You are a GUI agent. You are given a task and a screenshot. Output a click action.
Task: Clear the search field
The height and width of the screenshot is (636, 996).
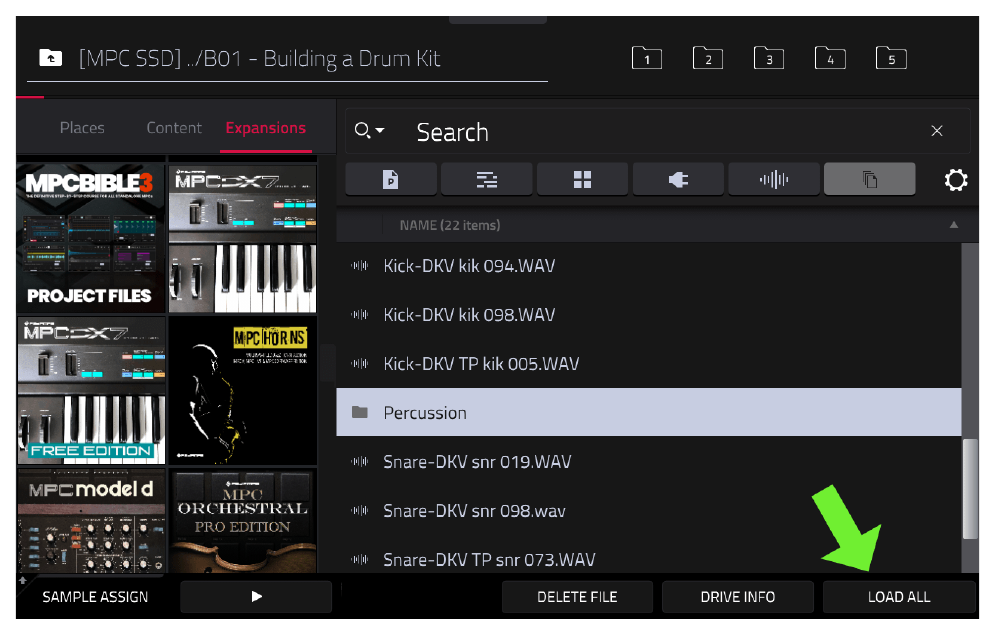[x=936, y=131]
